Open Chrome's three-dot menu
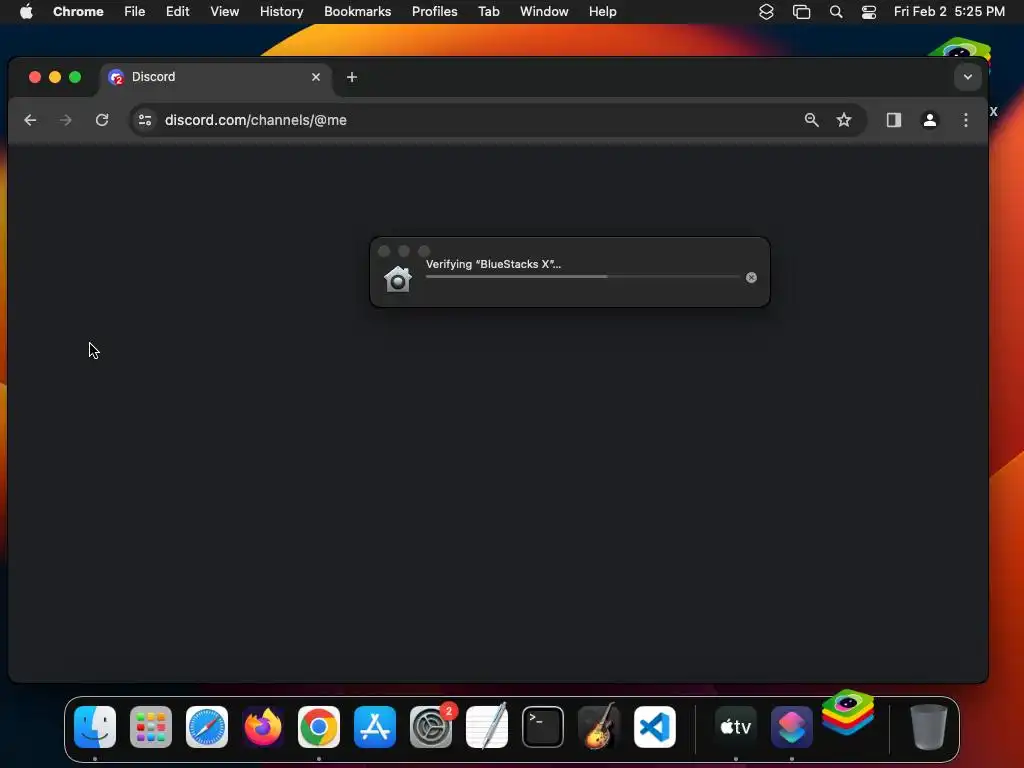 point(965,120)
